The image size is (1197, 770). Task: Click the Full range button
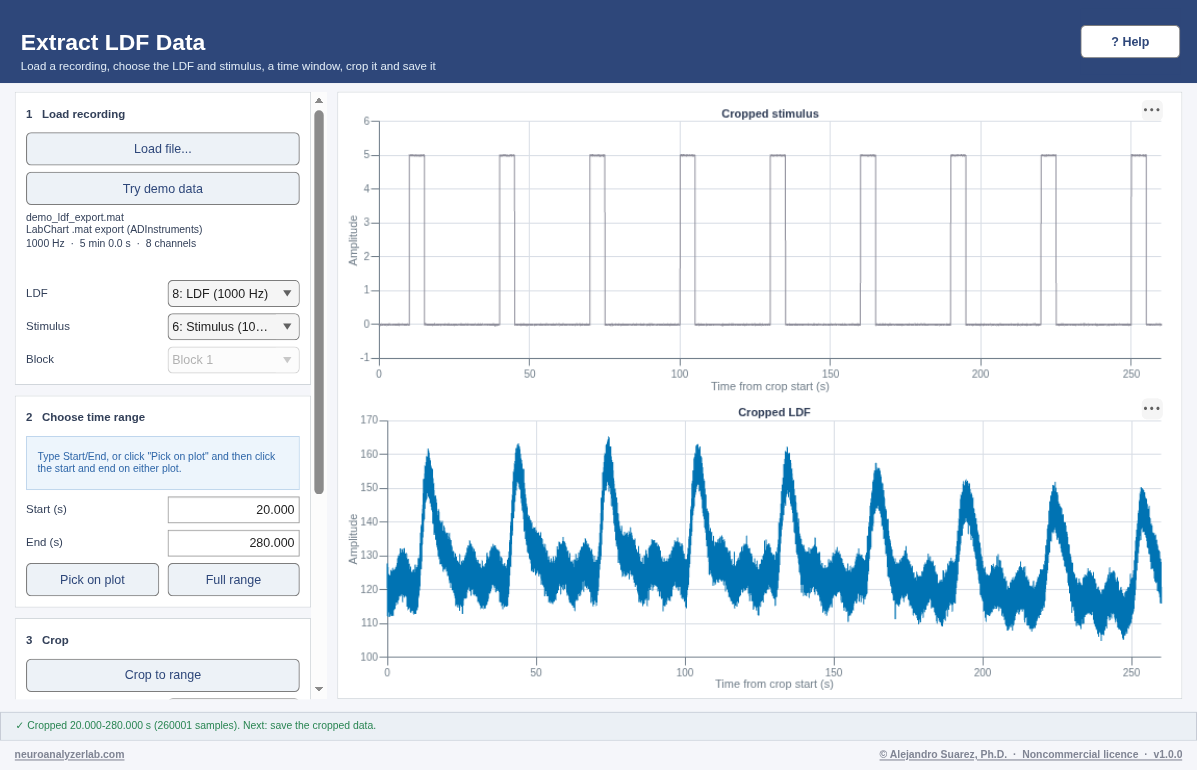pyautogui.click(x=234, y=580)
